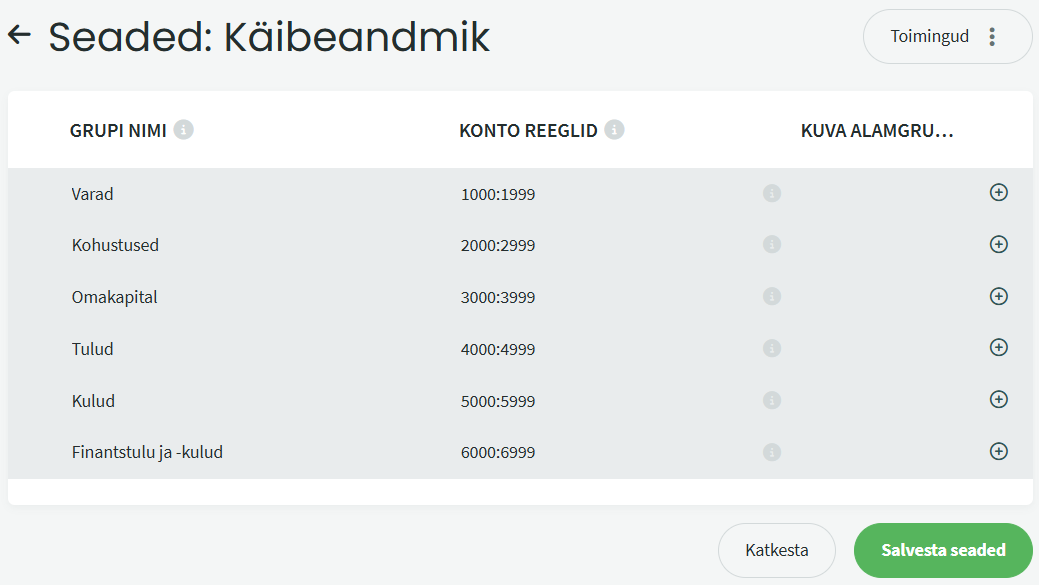Add subgroup to Omakapital row
The height and width of the screenshot is (585, 1039).
998,296
